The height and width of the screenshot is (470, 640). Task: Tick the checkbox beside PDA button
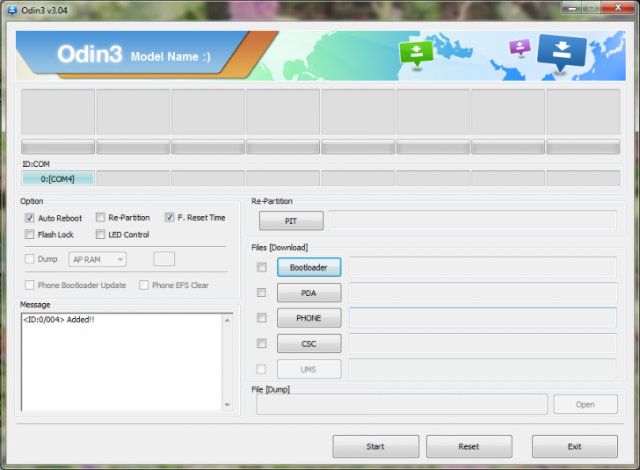[x=261, y=293]
